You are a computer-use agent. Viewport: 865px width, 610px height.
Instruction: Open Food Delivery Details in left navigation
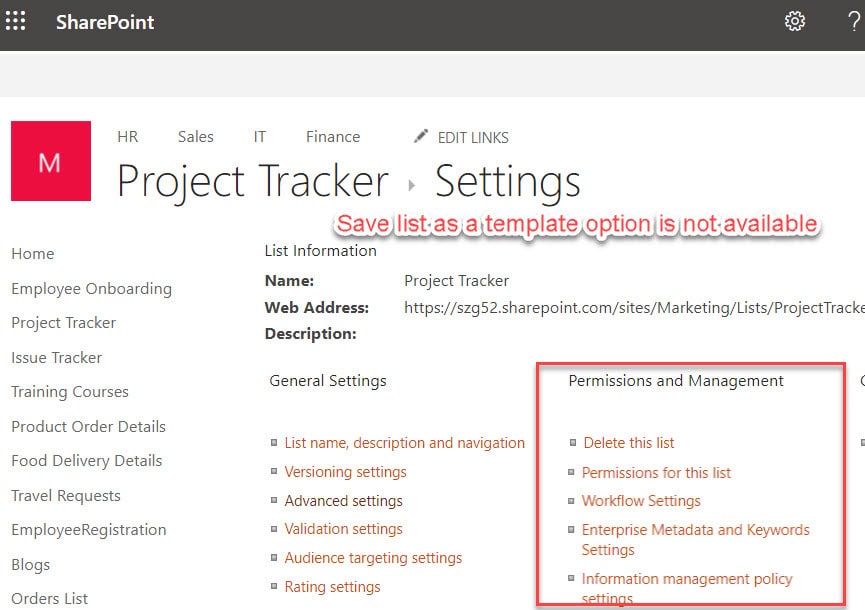(87, 461)
